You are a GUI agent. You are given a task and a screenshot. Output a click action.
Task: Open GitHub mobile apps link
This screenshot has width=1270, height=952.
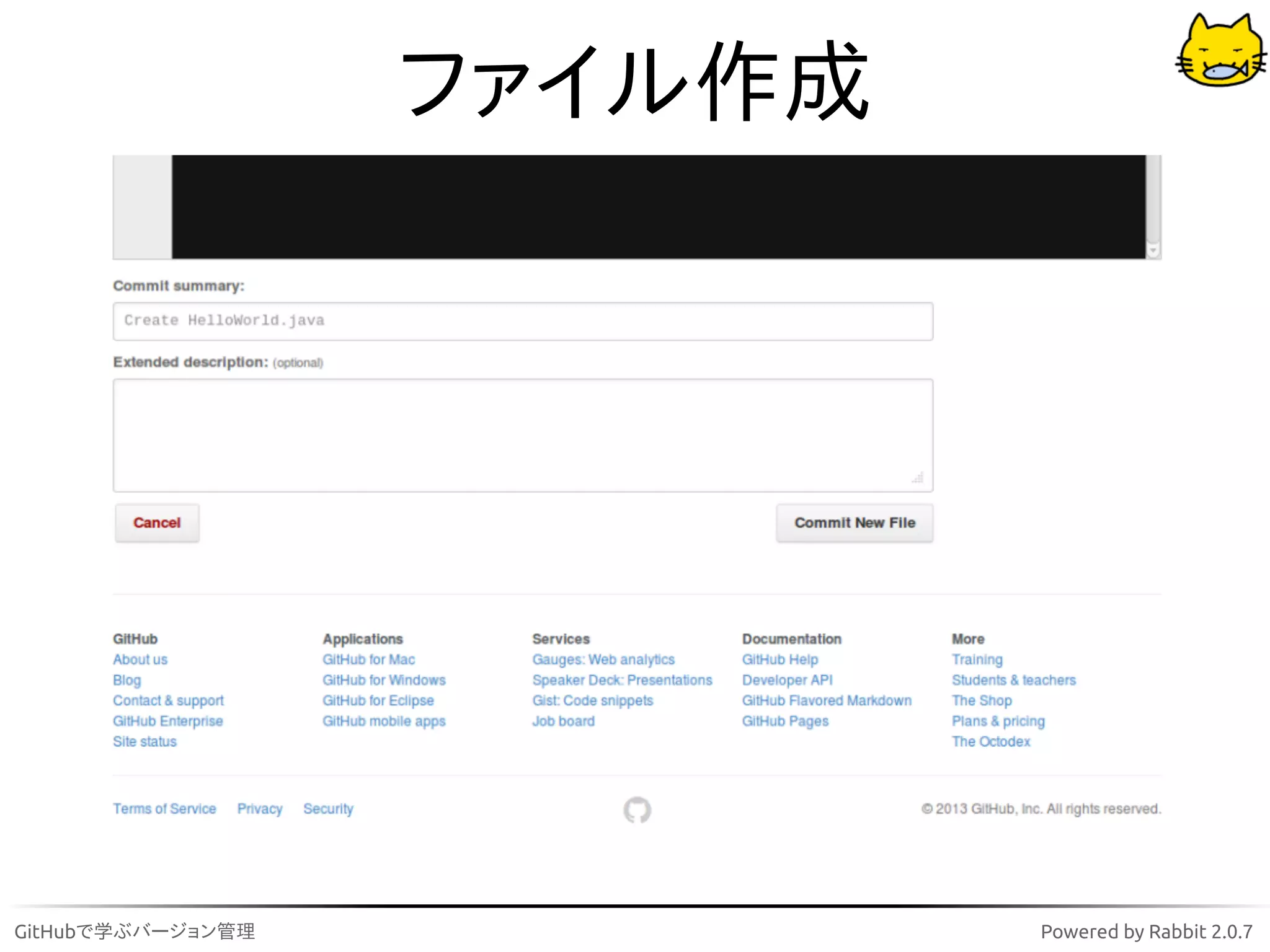coord(384,721)
